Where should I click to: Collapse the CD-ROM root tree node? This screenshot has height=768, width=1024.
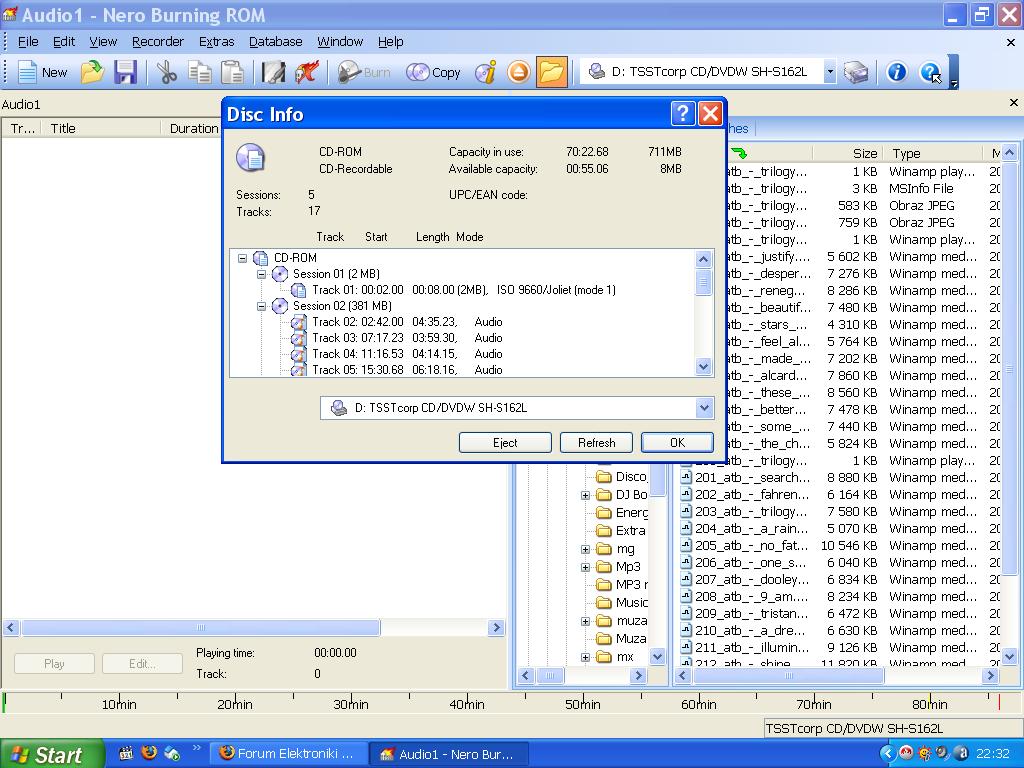pos(243,258)
